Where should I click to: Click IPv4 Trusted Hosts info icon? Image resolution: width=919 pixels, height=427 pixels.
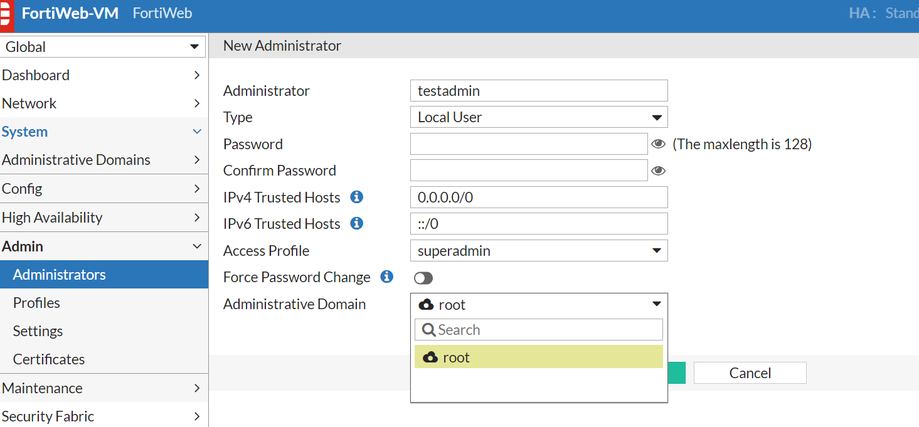click(357, 197)
